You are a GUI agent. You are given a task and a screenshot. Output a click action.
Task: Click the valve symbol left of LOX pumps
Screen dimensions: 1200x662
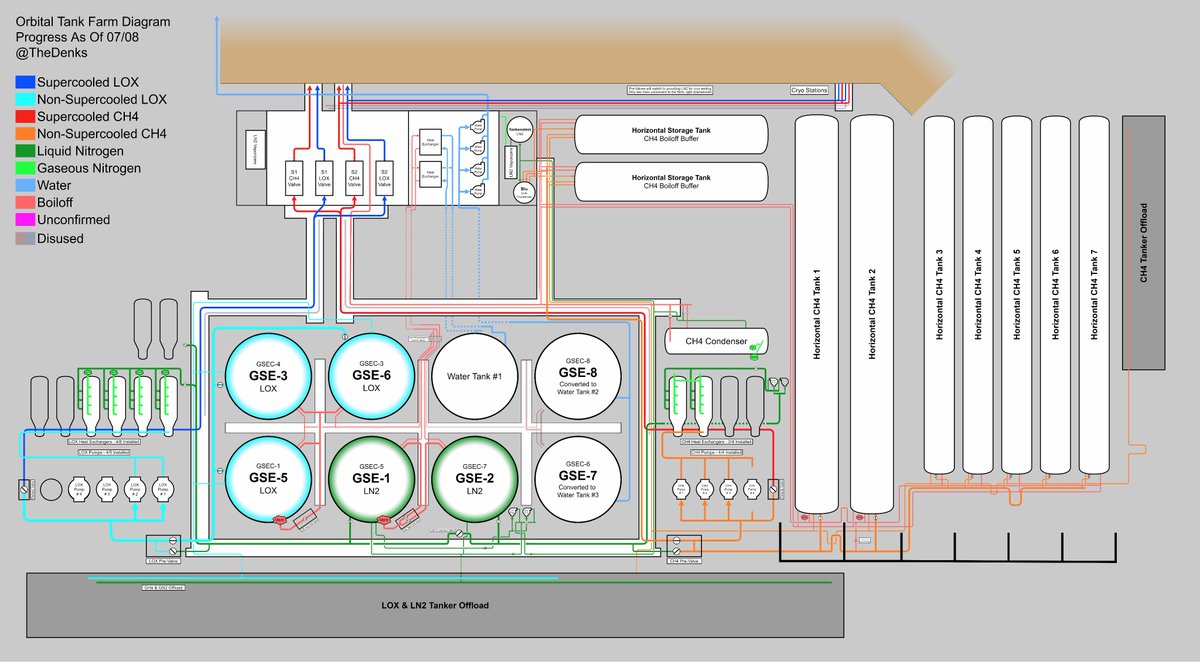(24, 490)
